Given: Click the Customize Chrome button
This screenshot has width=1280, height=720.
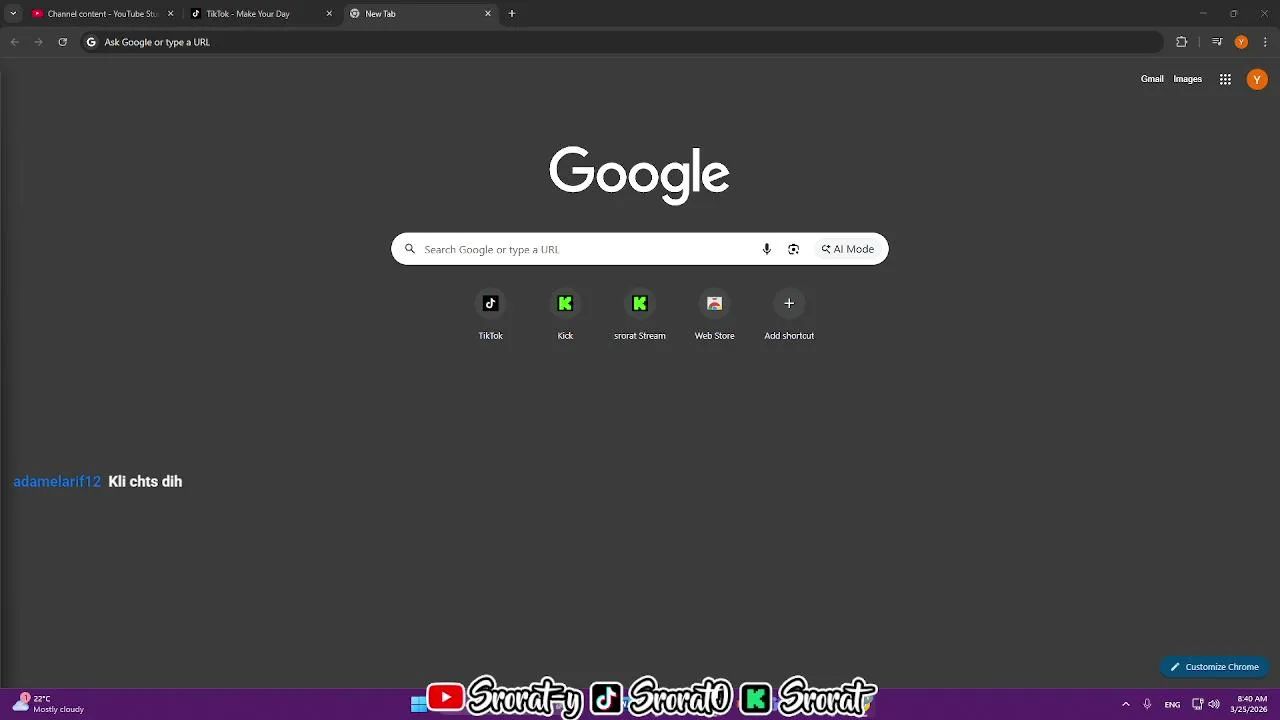Looking at the screenshot, I should pyautogui.click(x=1215, y=667).
